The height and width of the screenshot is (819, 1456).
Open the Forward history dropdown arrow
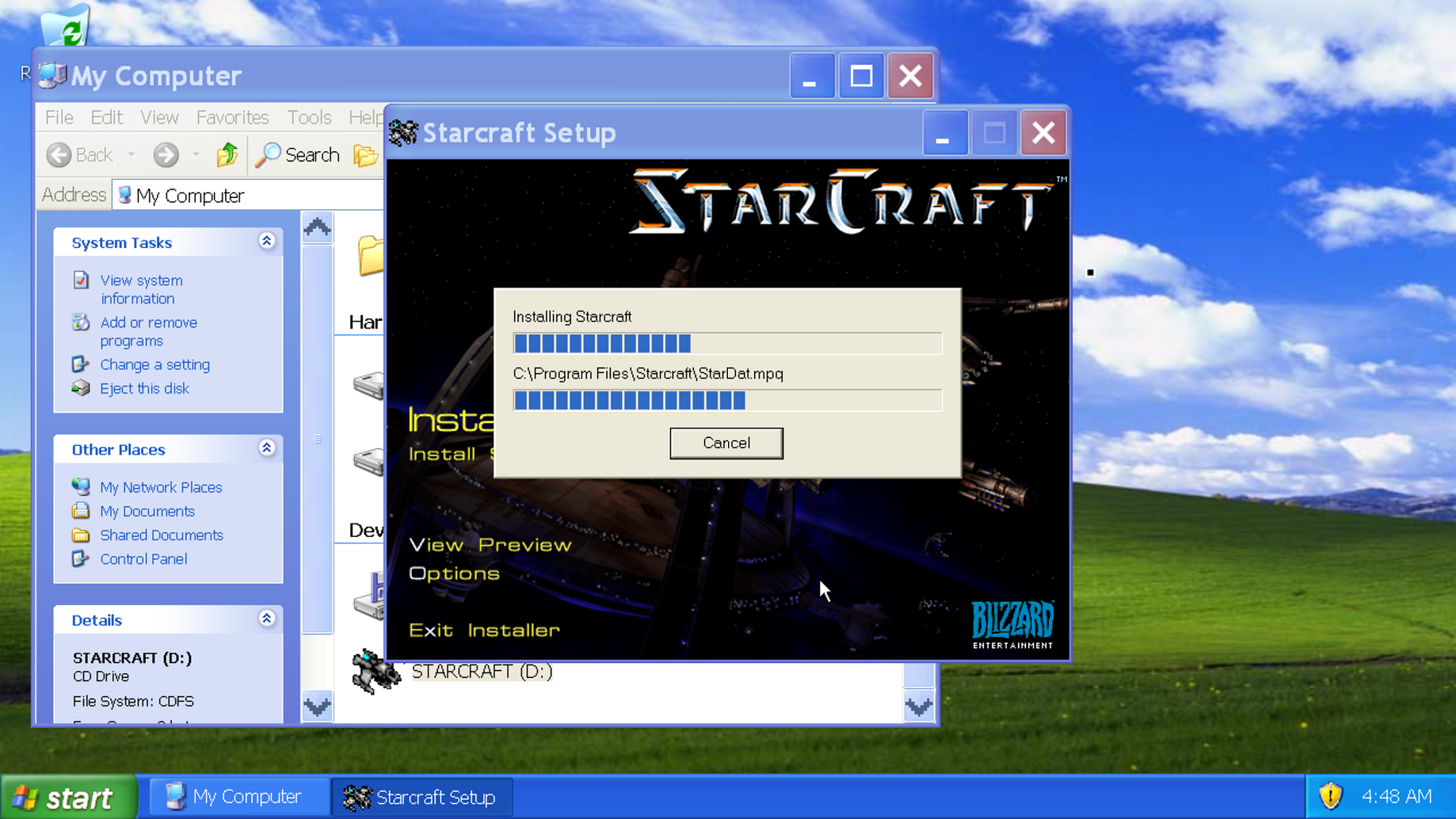196,154
